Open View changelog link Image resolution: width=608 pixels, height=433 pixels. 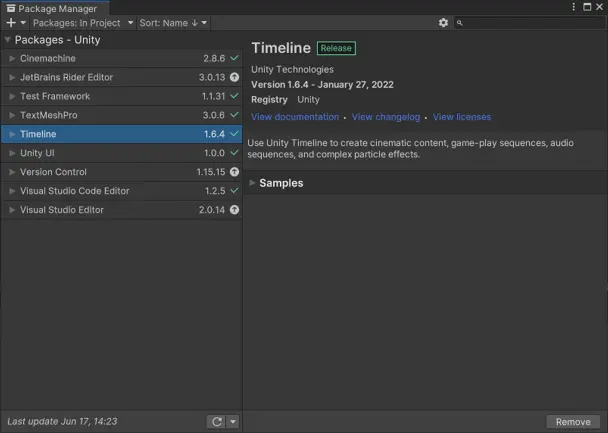(x=386, y=117)
